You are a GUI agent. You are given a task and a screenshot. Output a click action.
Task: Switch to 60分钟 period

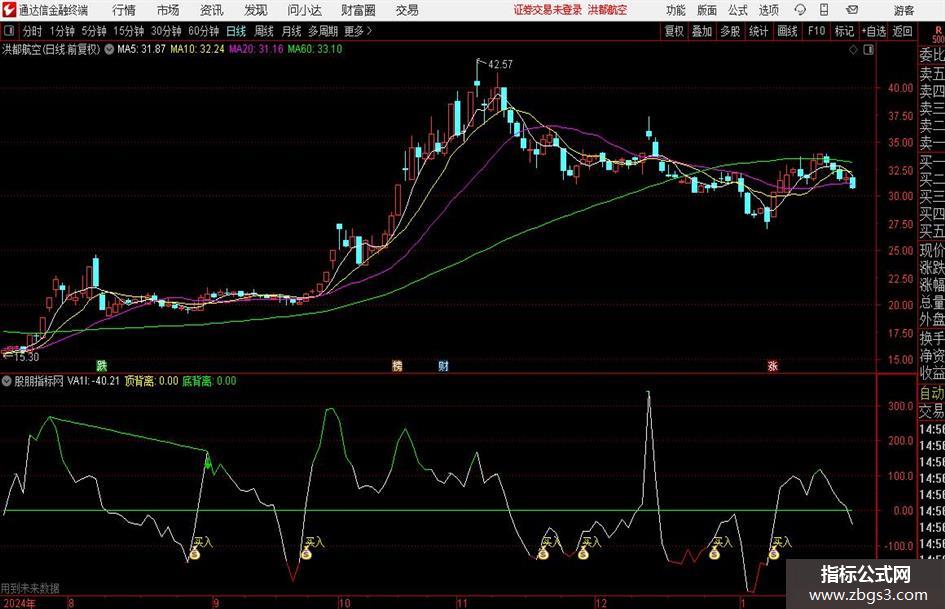pyautogui.click(x=203, y=31)
